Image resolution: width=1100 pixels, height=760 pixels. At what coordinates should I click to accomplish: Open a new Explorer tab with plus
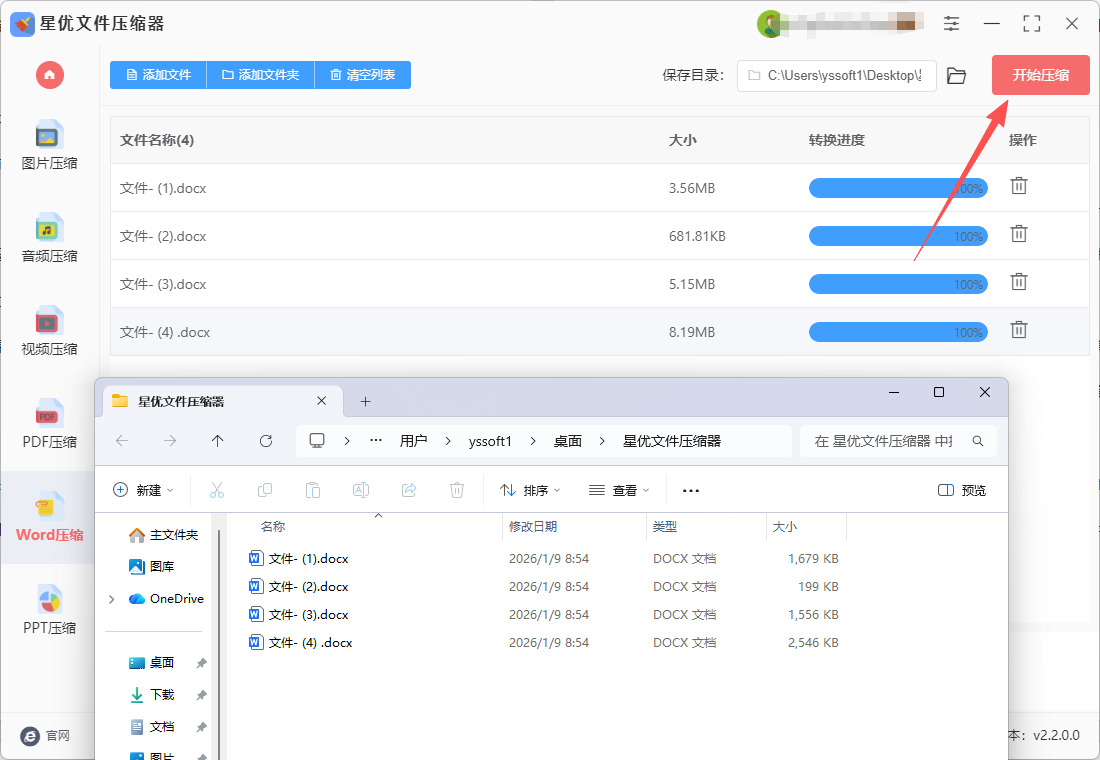pyautogui.click(x=365, y=401)
